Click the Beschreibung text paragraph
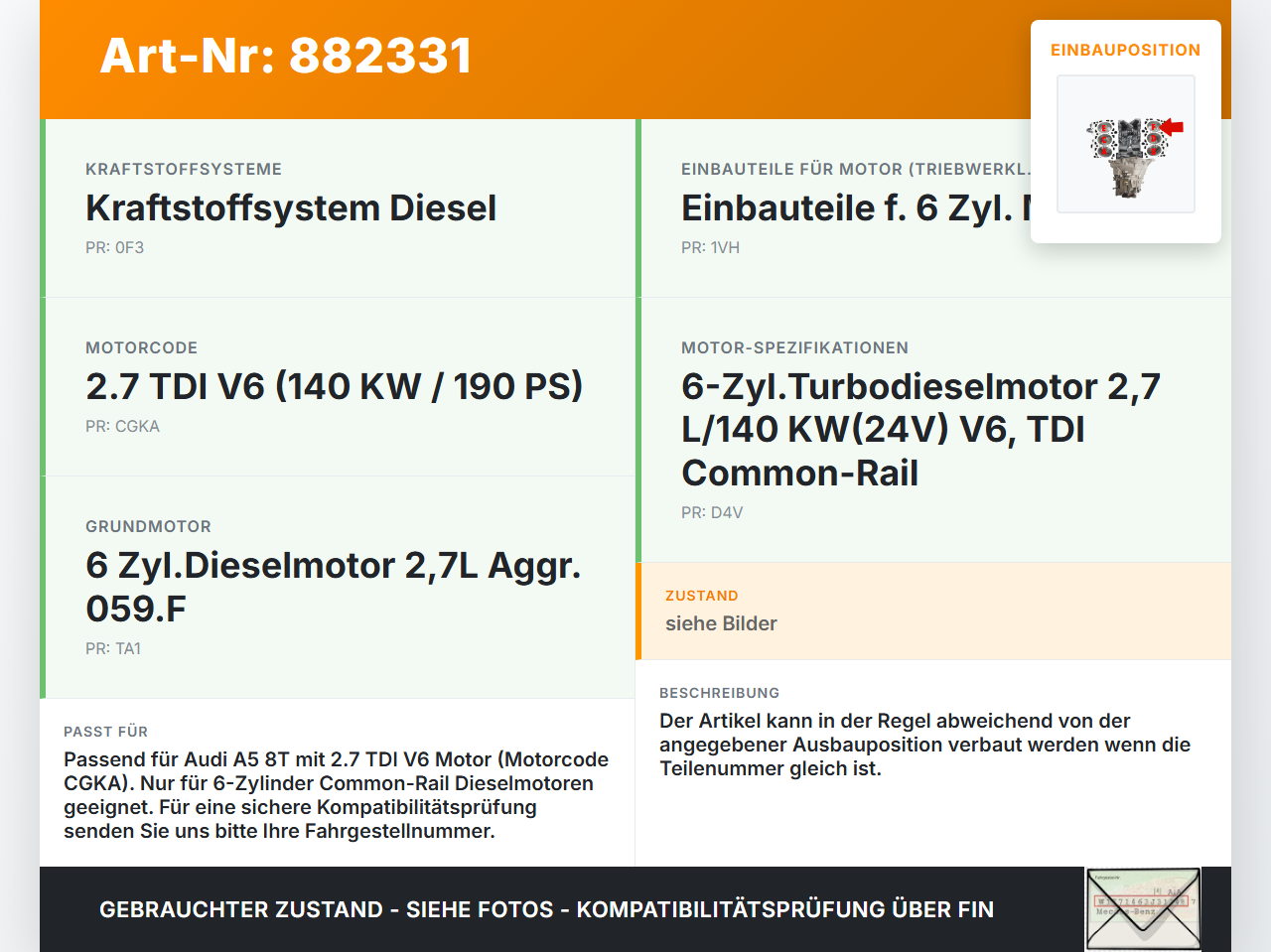Image resolution: width=1271 pixels, height=952 pixels. tap(924, 745)
